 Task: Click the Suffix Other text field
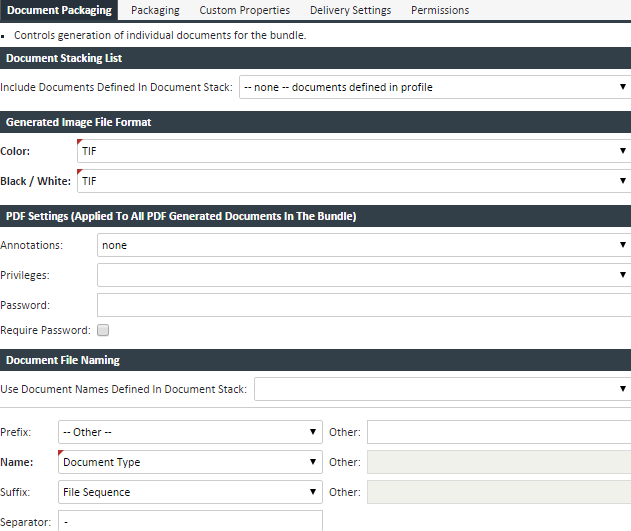(498, 492)
